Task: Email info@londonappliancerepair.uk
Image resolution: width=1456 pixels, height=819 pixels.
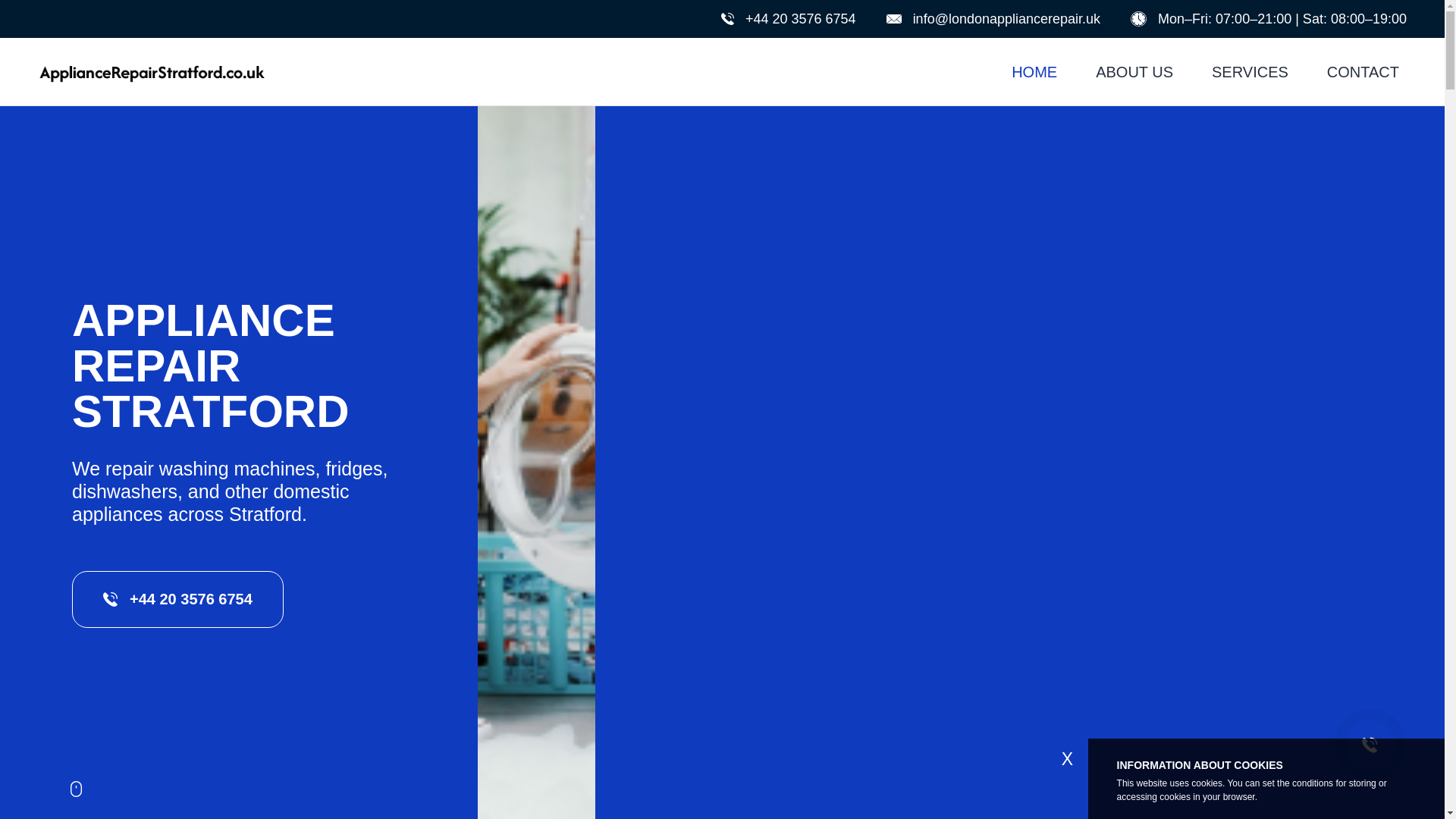Action: (1006, 19)
